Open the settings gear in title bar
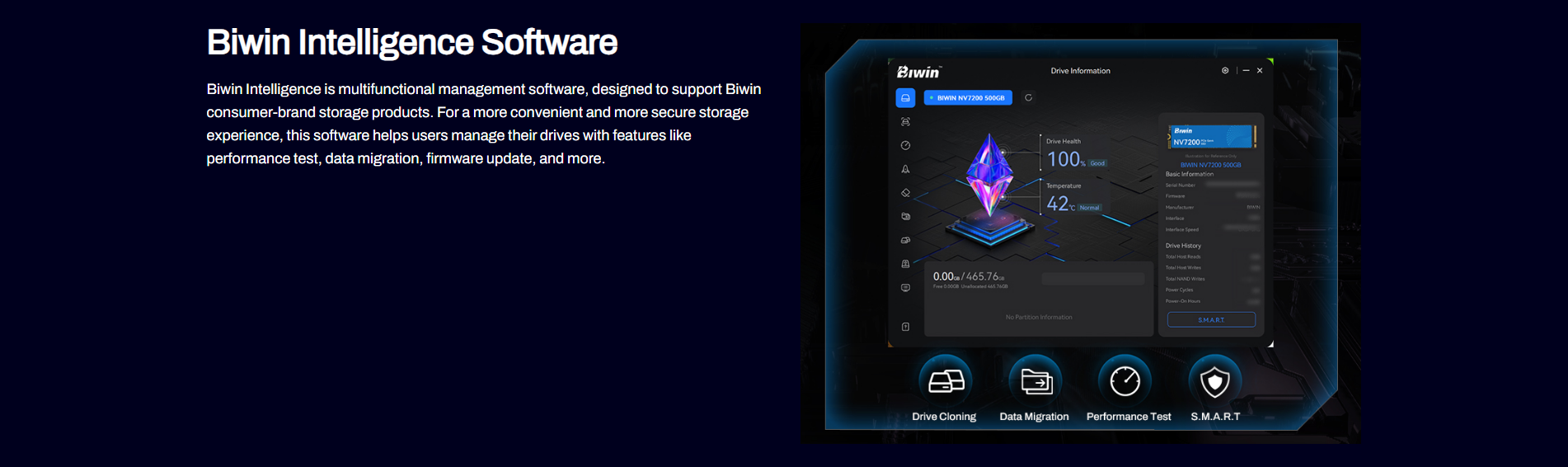The image size is (1568, 467). coord(1225,71)
